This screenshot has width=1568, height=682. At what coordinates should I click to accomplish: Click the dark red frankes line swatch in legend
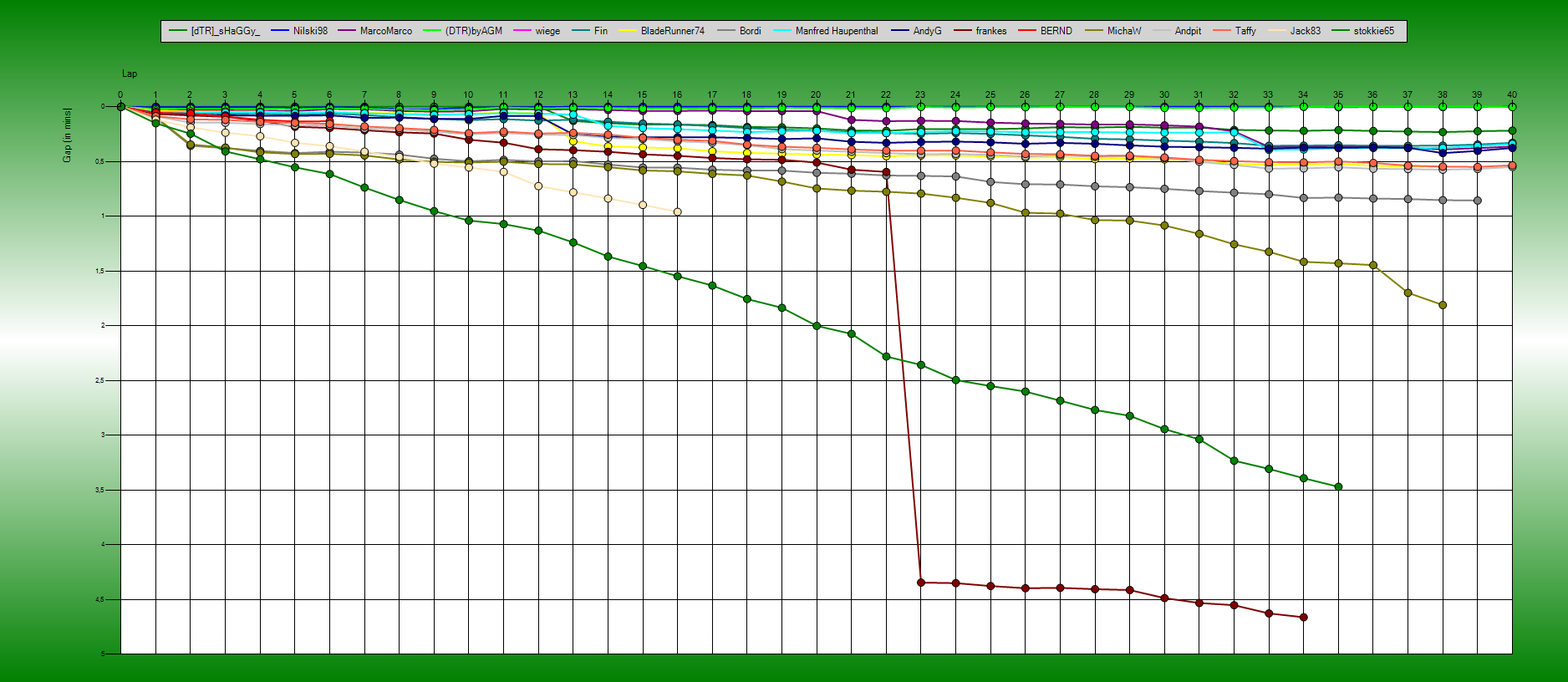(x=963, y=31)
